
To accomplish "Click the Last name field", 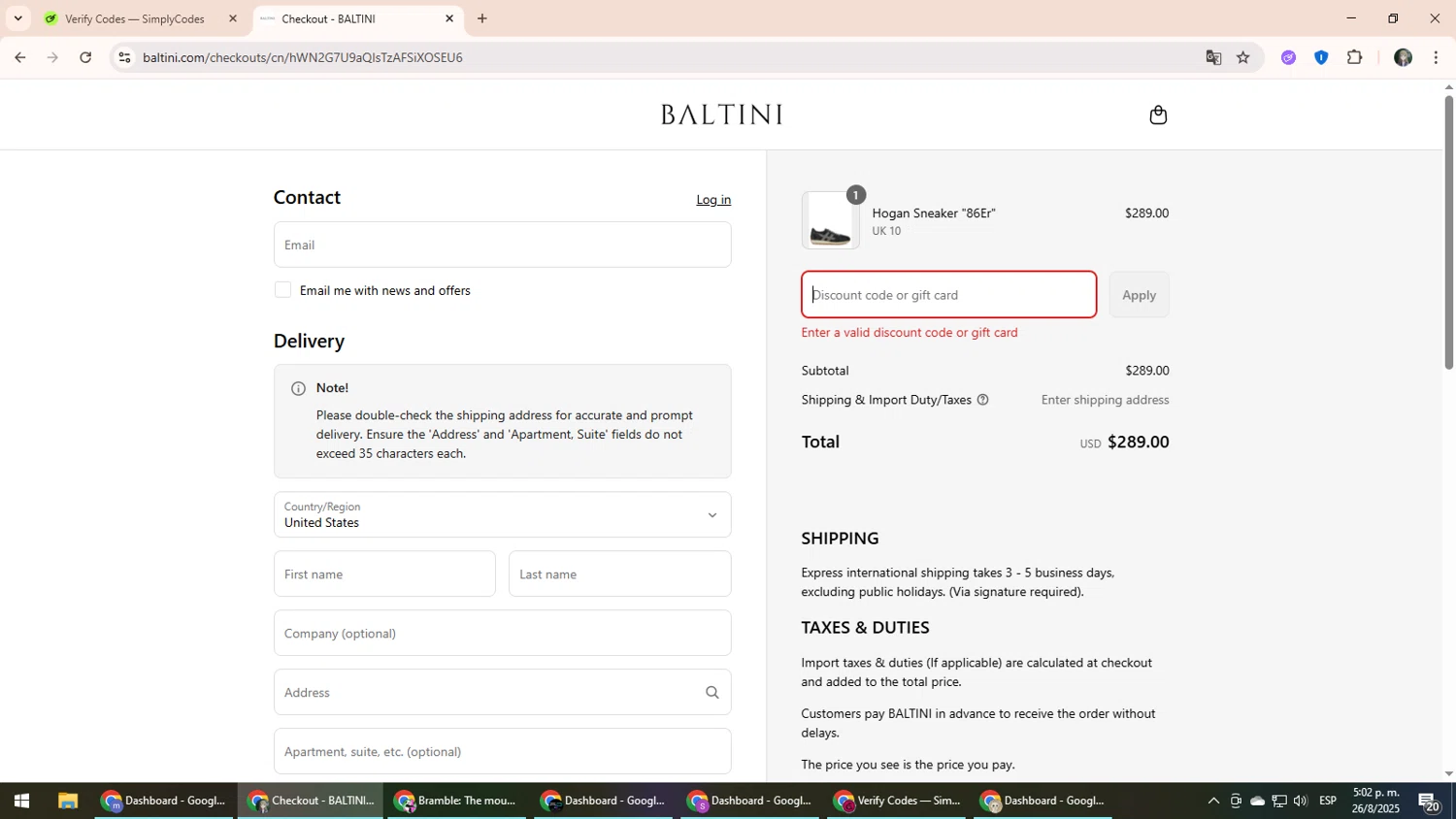I will tap(619, 574).
